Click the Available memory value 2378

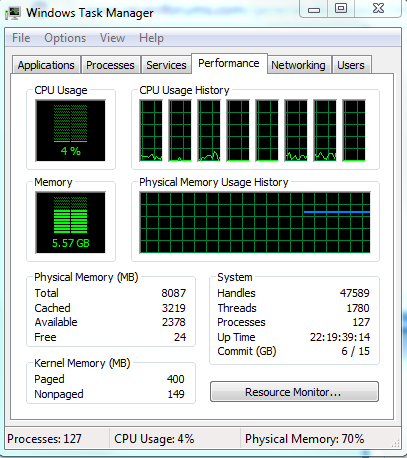tap(174, 322)
